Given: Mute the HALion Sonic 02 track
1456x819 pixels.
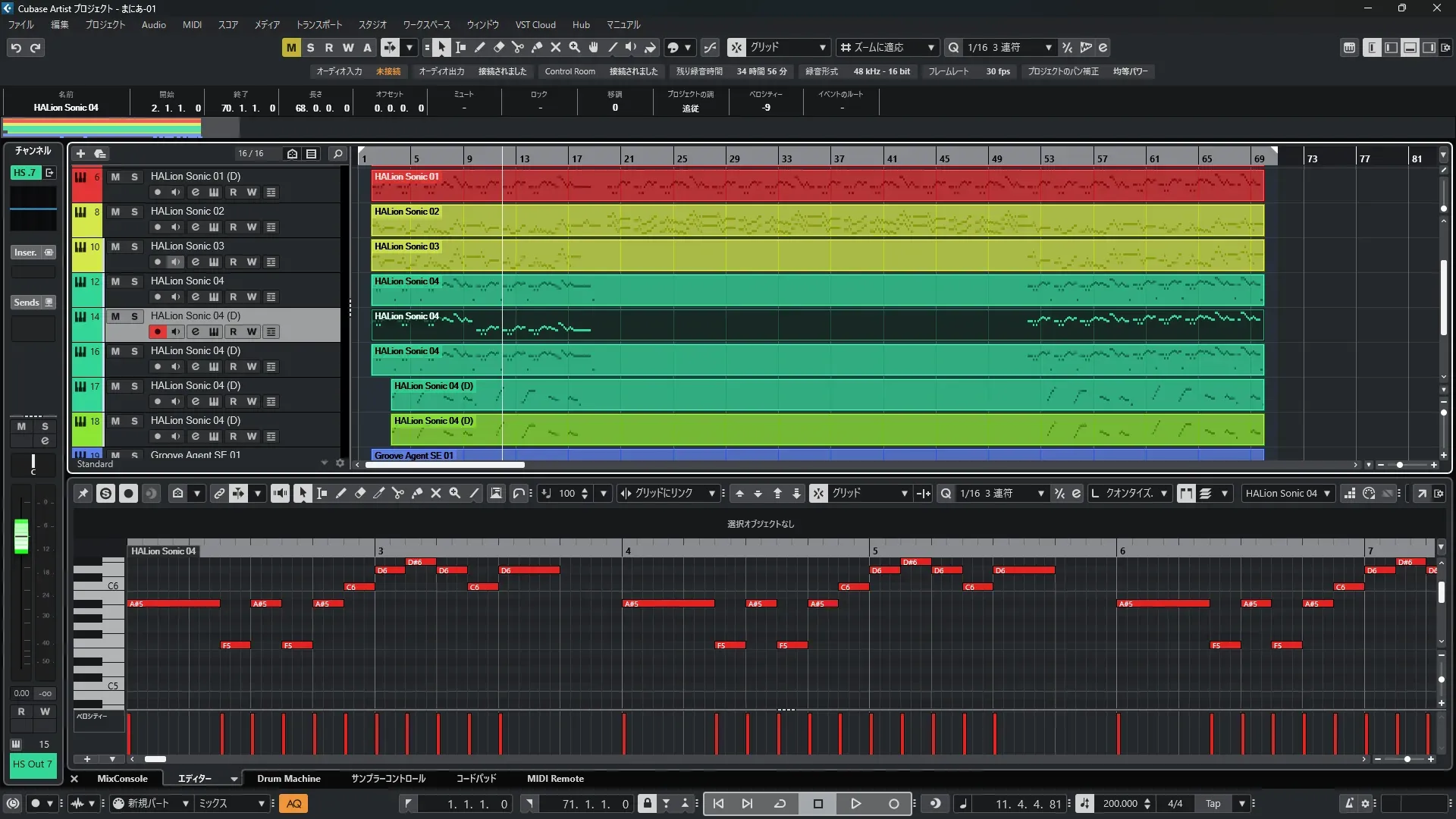Looking at the screenshot, I should (x=115, y=212).
